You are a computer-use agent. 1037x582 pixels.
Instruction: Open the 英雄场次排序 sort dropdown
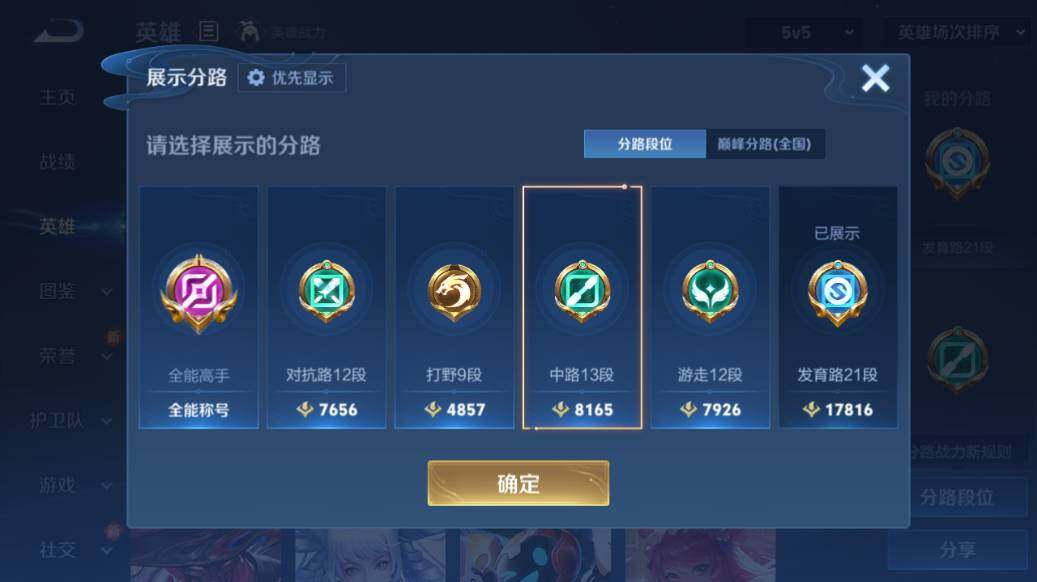coord(960,32)
